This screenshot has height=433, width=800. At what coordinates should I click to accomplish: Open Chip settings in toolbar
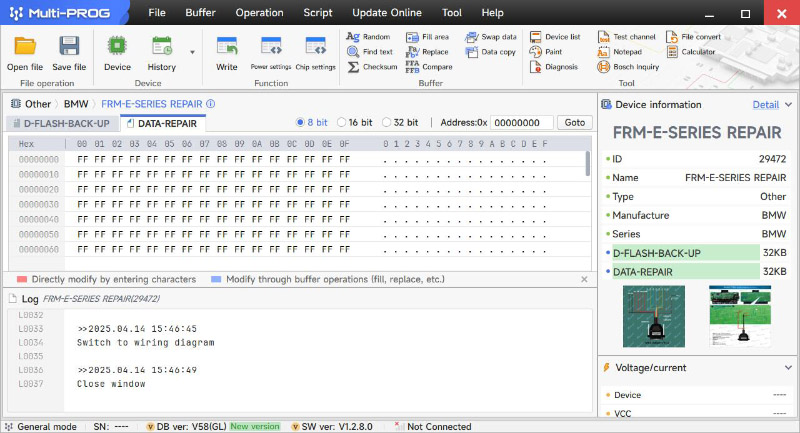click(x=316, y=47)
